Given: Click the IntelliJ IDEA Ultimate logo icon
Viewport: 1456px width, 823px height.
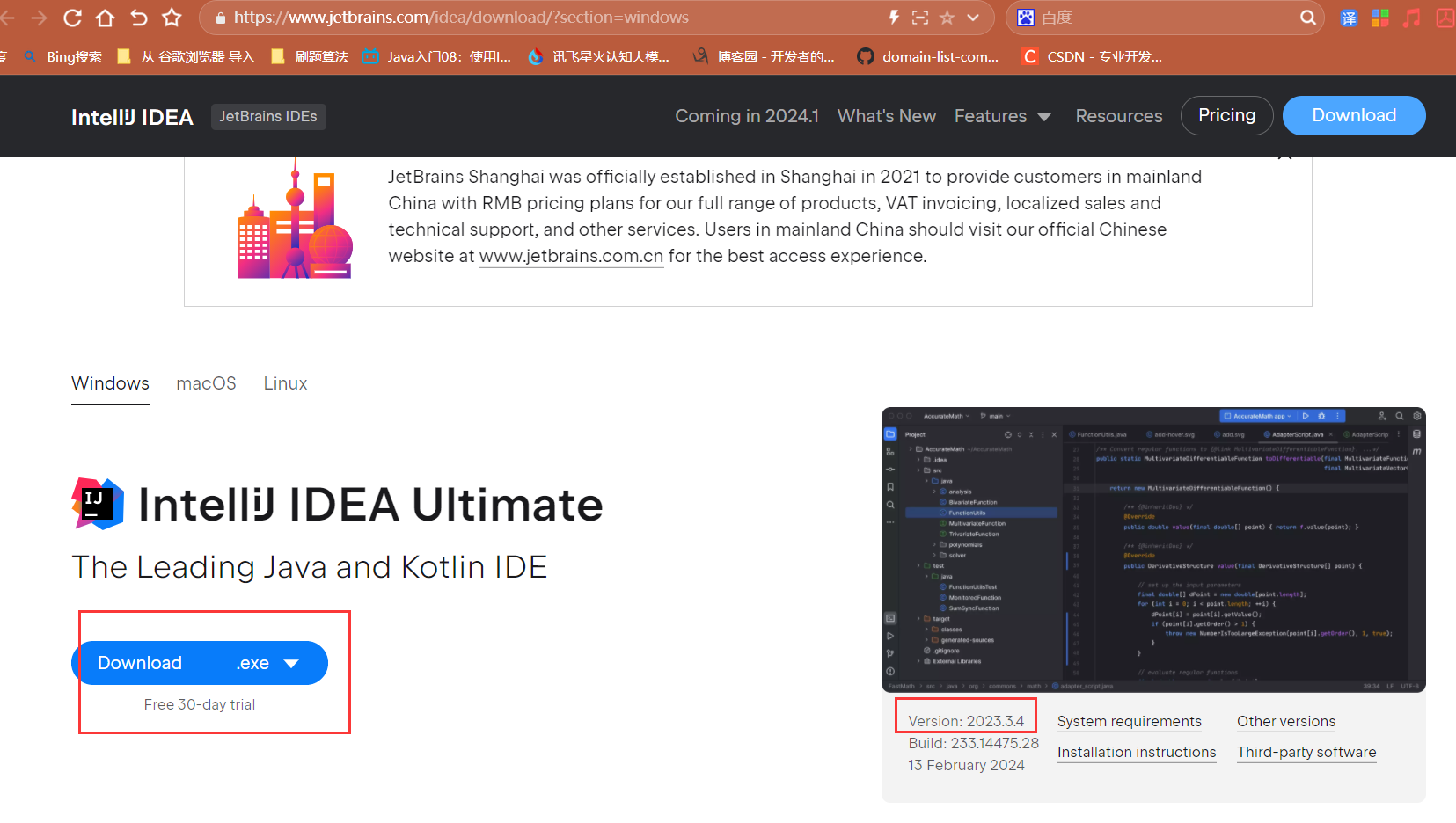Looking at the screenshot, I should coord(98,504).
